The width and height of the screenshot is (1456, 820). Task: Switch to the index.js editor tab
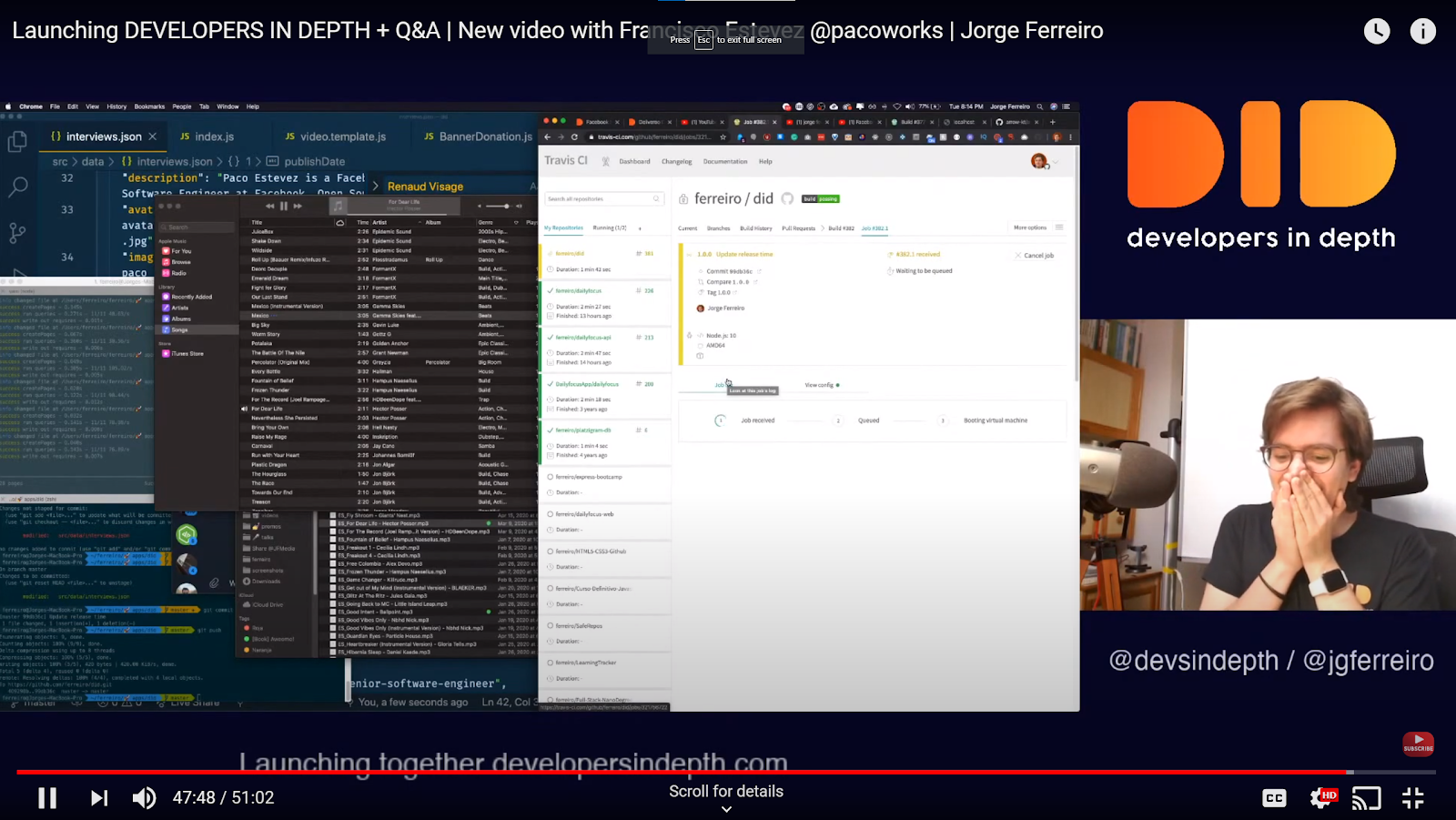coord(207,137)
